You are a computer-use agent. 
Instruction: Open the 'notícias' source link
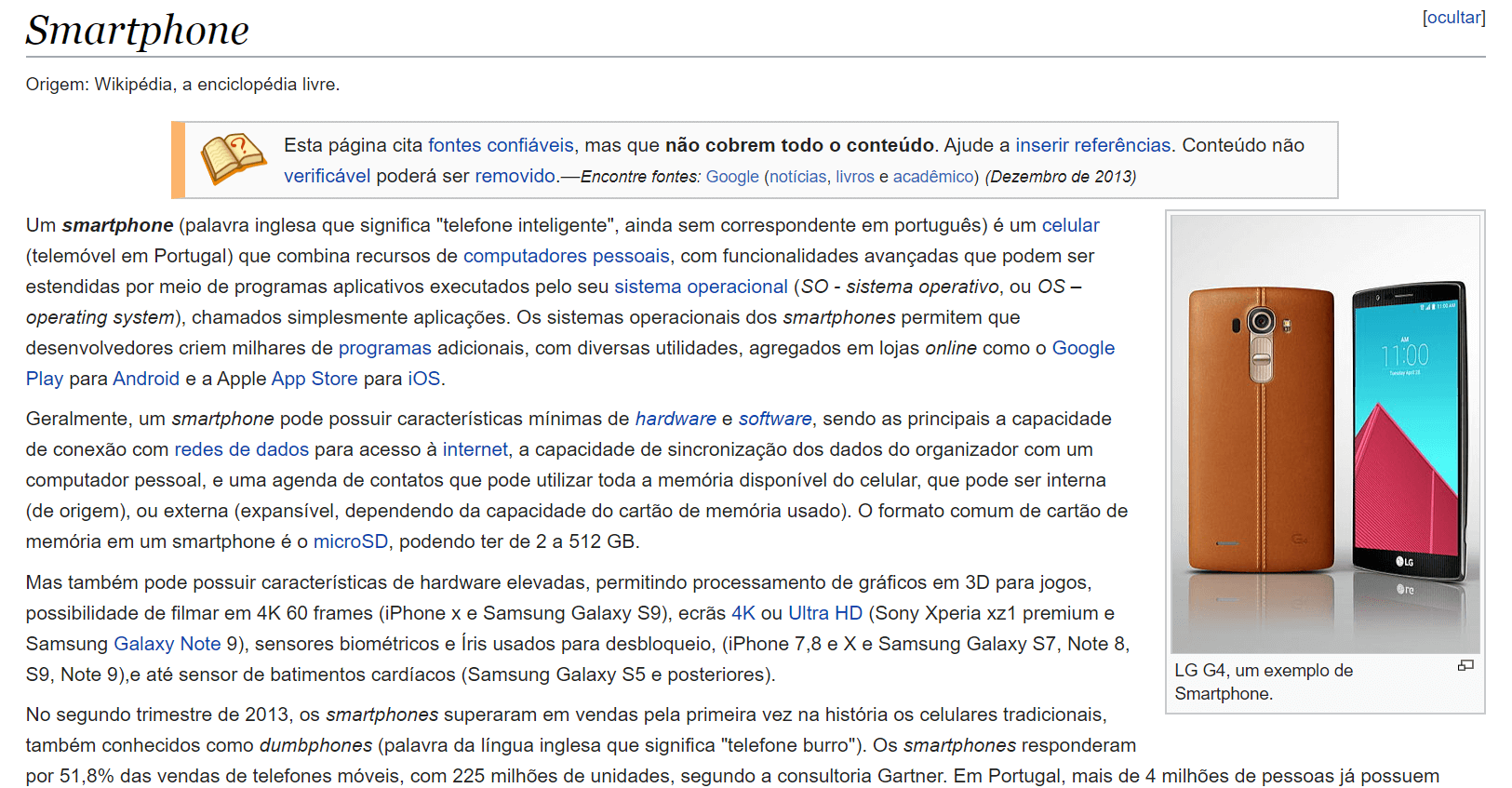point(797,177)
